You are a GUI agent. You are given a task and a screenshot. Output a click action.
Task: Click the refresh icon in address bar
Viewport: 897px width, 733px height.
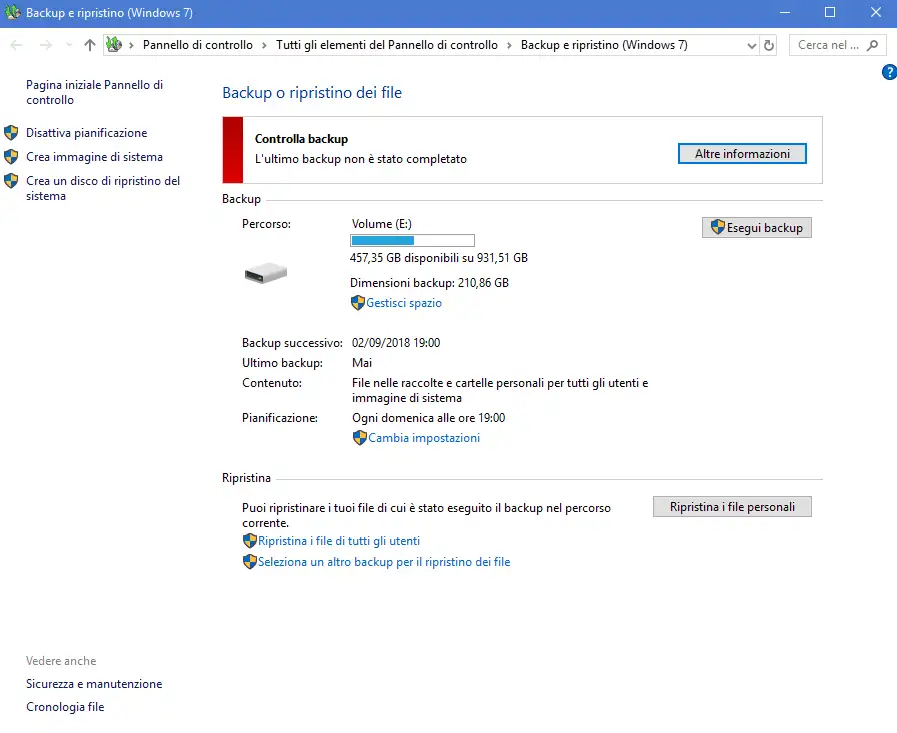[769, 45]
